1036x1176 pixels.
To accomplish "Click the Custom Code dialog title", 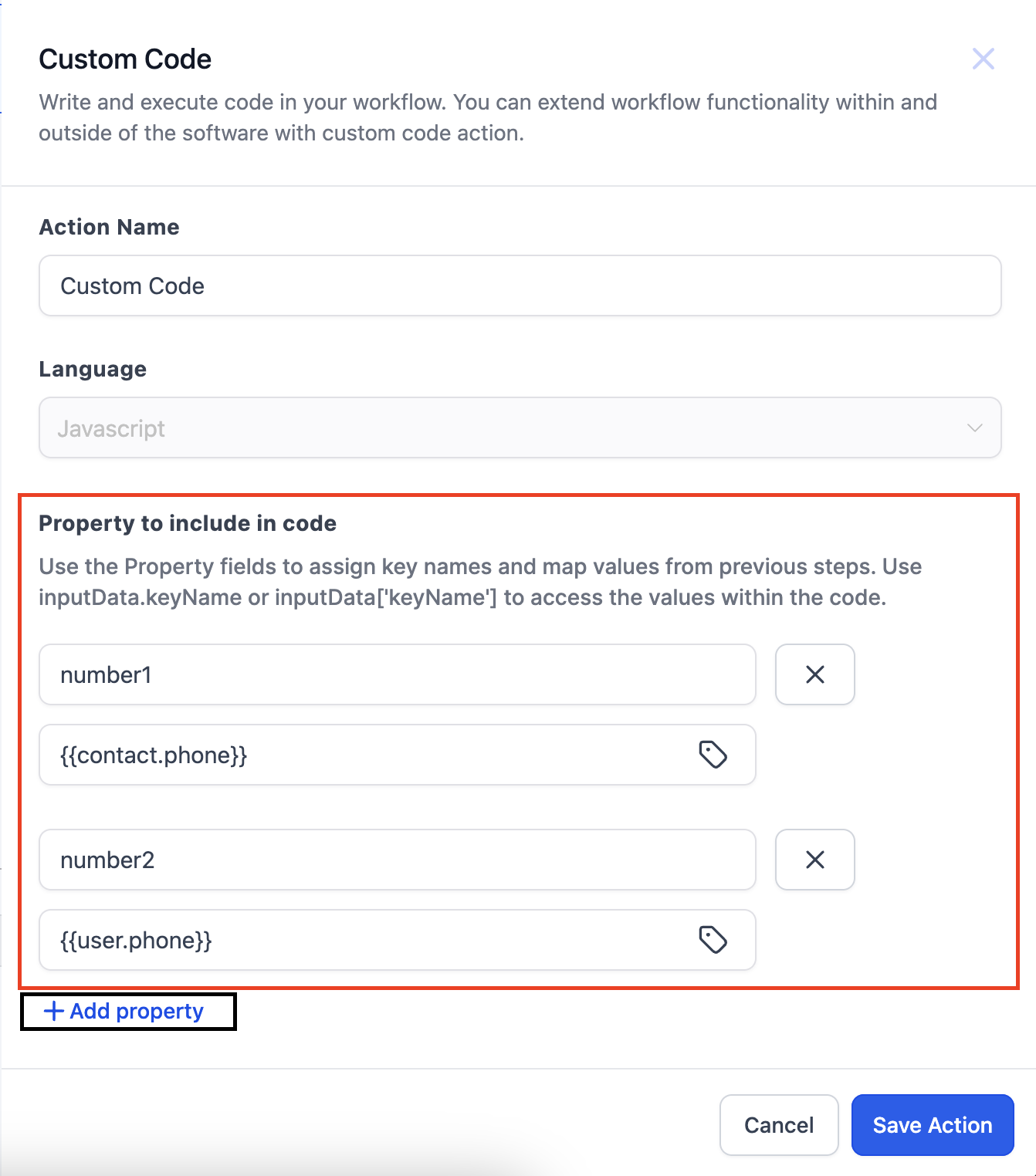I will (125, 59).
